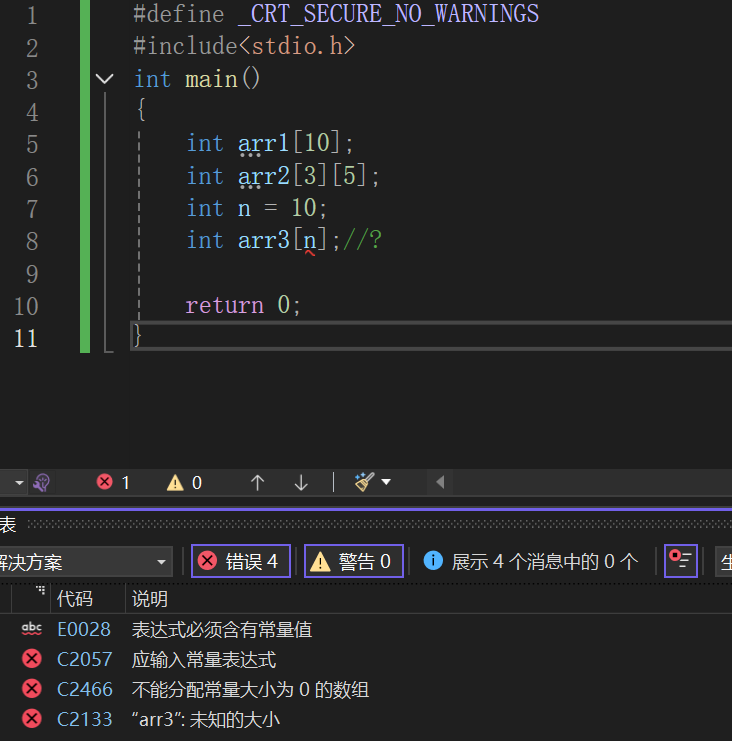Click the red error count indicator
The width and height of the screenshot is (732, 741).
pyautogui.click(x=113, y=483)
